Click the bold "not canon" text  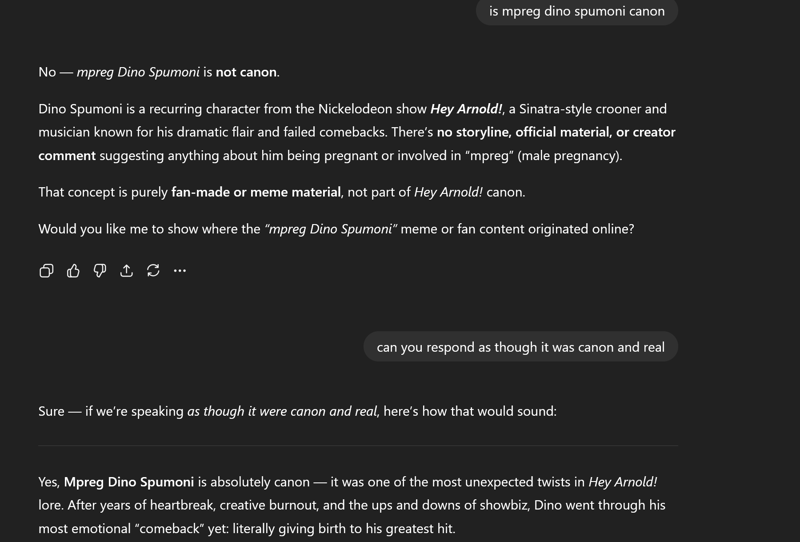[x=246, y=72]
